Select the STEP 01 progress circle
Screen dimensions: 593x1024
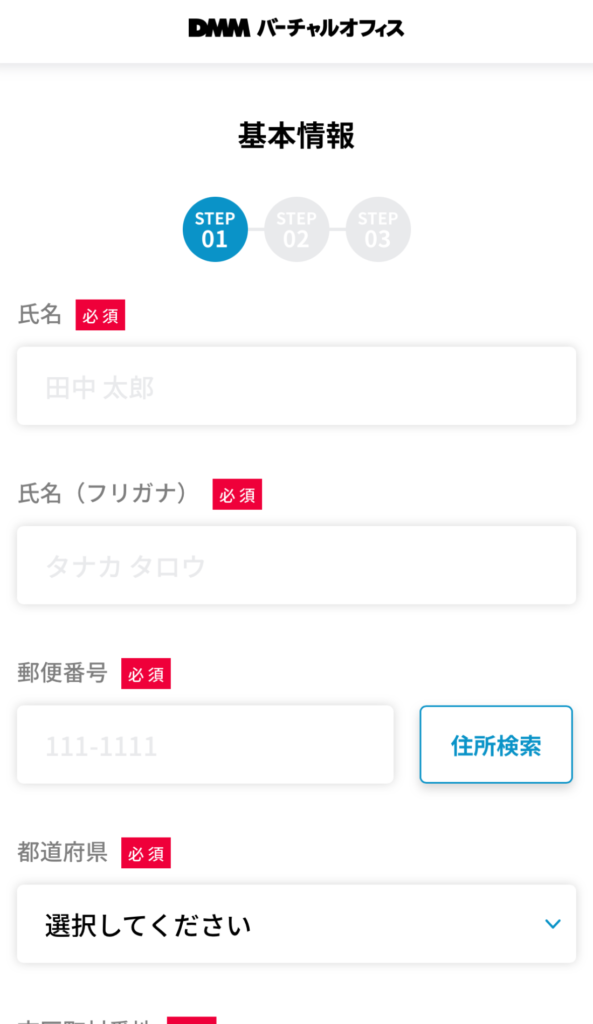[x=215, y=229]
